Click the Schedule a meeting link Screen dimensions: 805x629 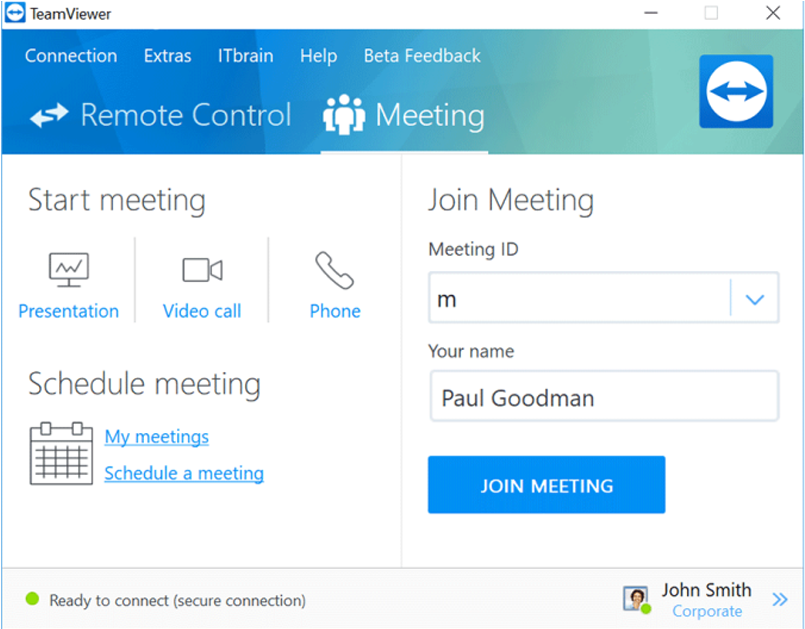tap(184, 473)
